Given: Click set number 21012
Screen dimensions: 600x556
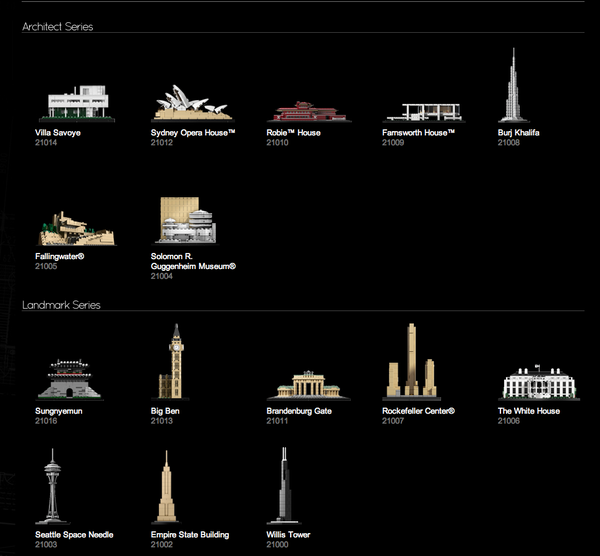Looking at the screenshot, I should tap(161, 143).
